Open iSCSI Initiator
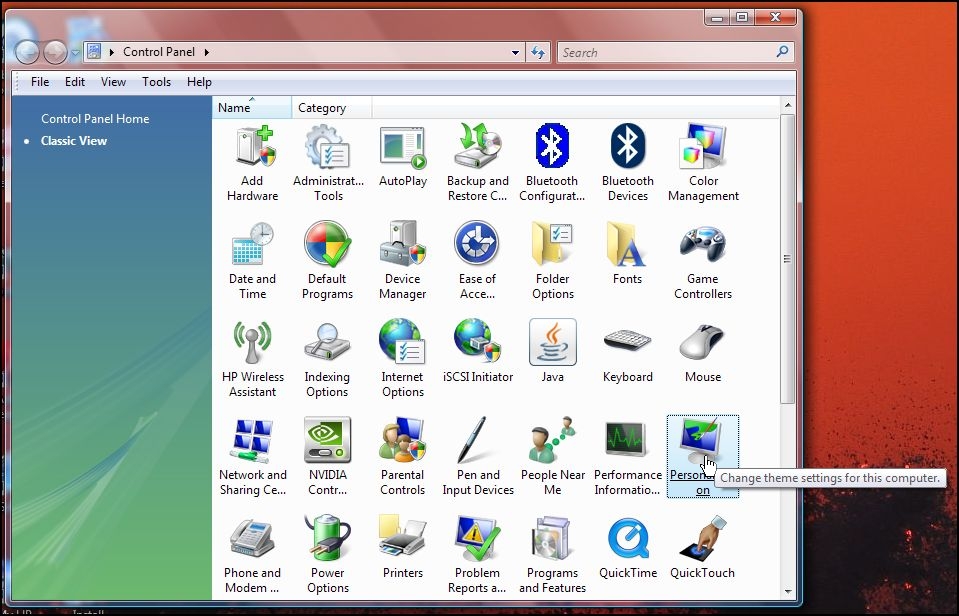The image size is (959, 616). (x=478, y=352)
